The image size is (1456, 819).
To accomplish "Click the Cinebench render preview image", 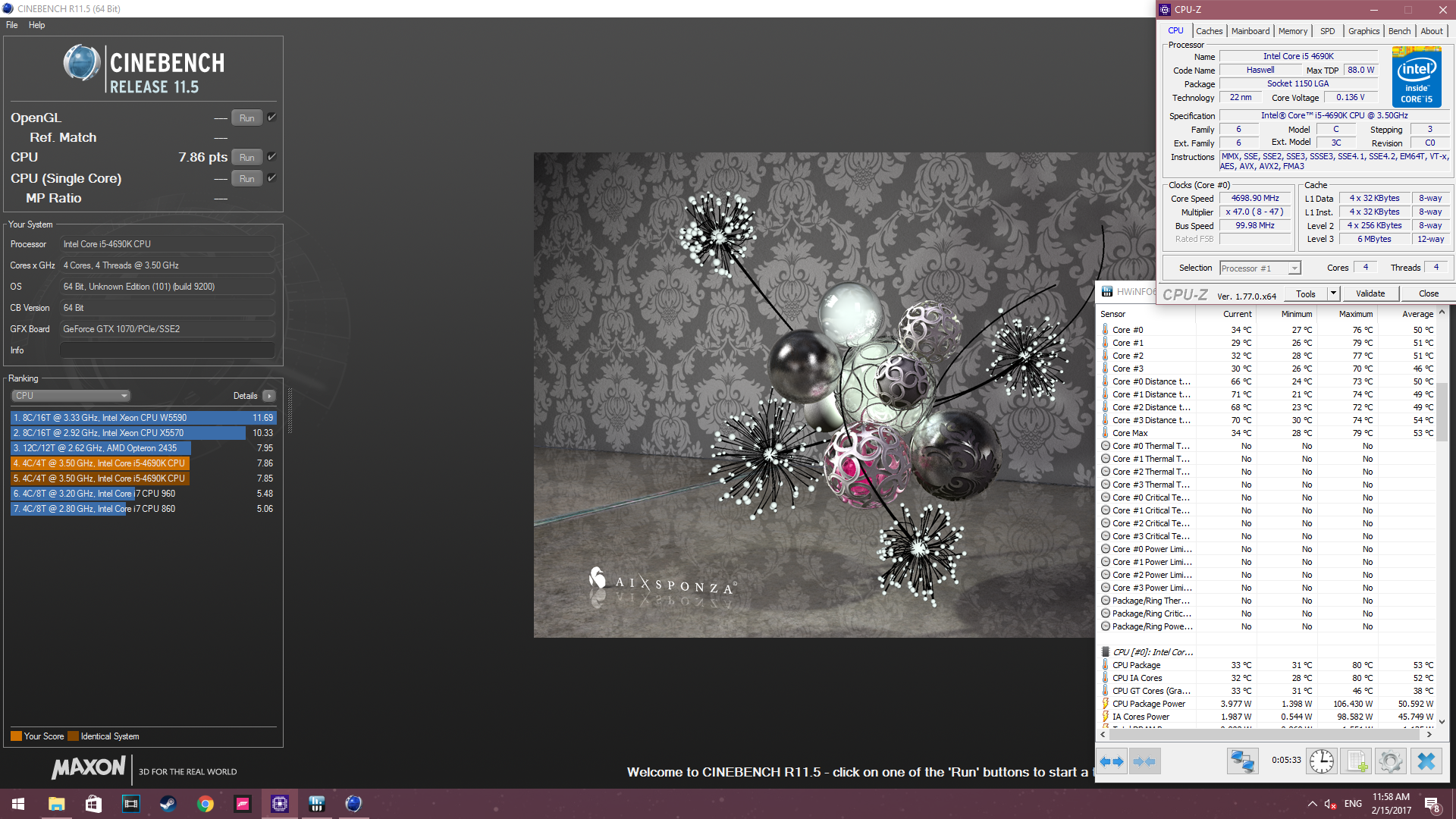I will (x=814, y=395).
